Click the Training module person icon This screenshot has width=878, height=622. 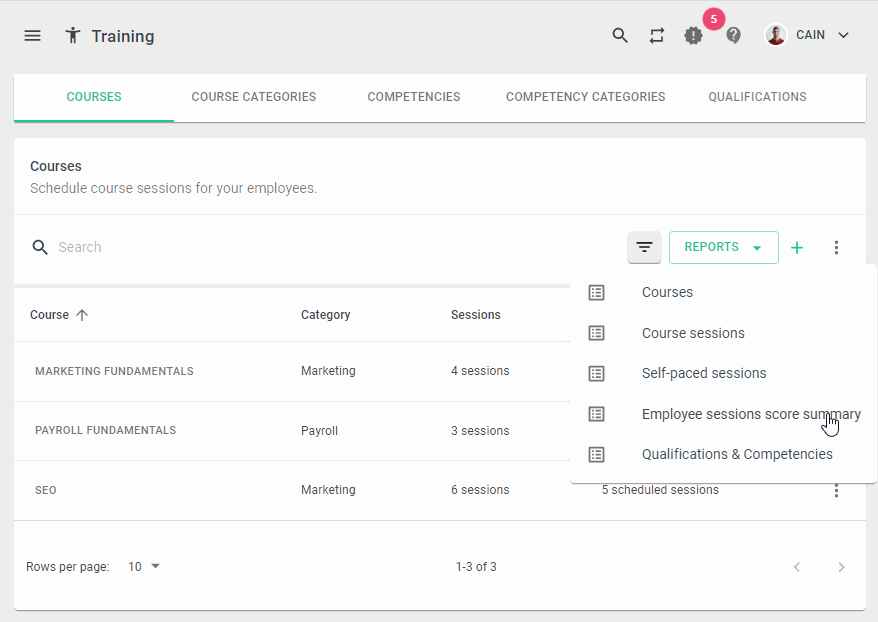73,36
